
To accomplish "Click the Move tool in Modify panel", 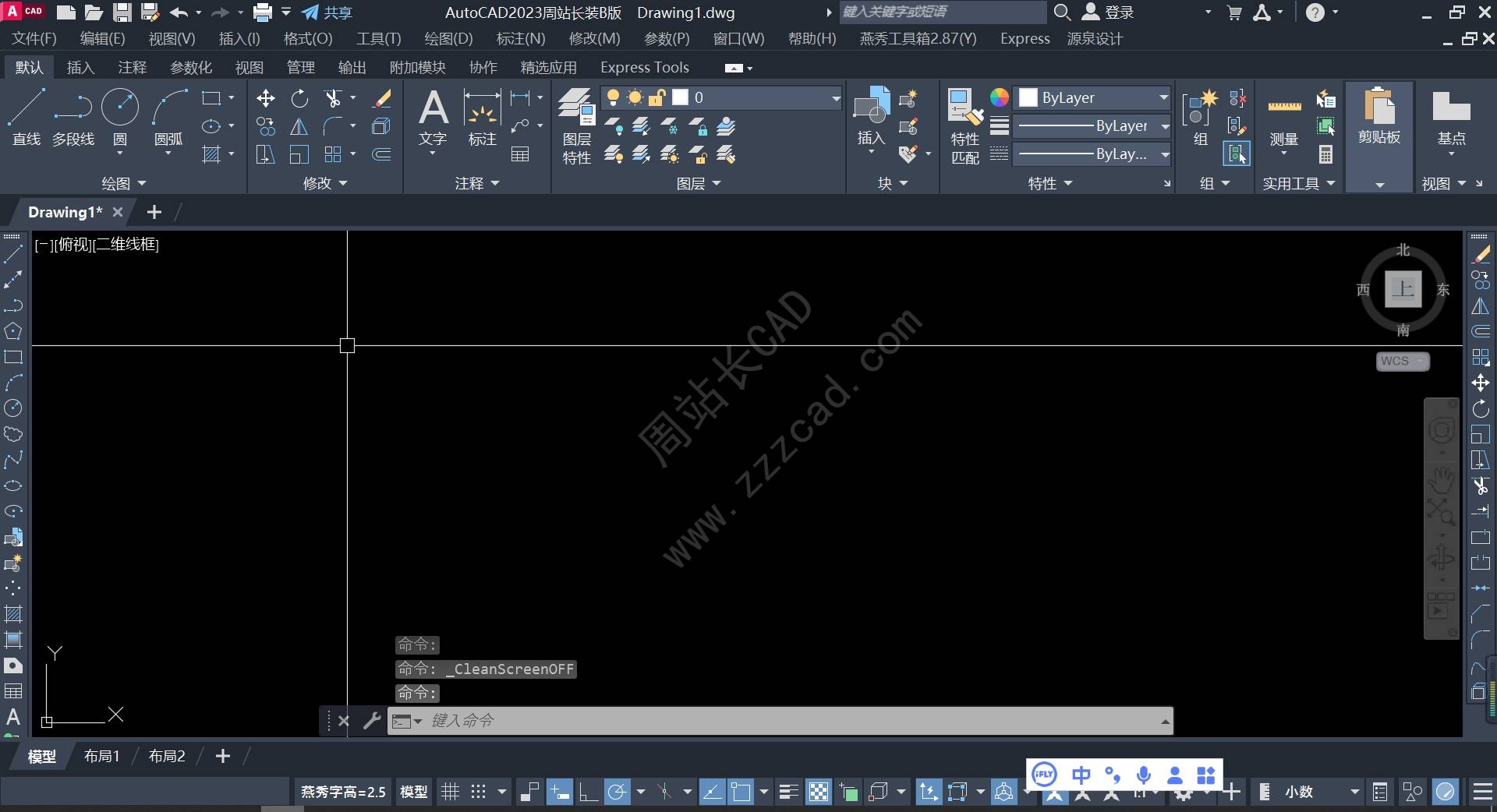I will 266,98.
